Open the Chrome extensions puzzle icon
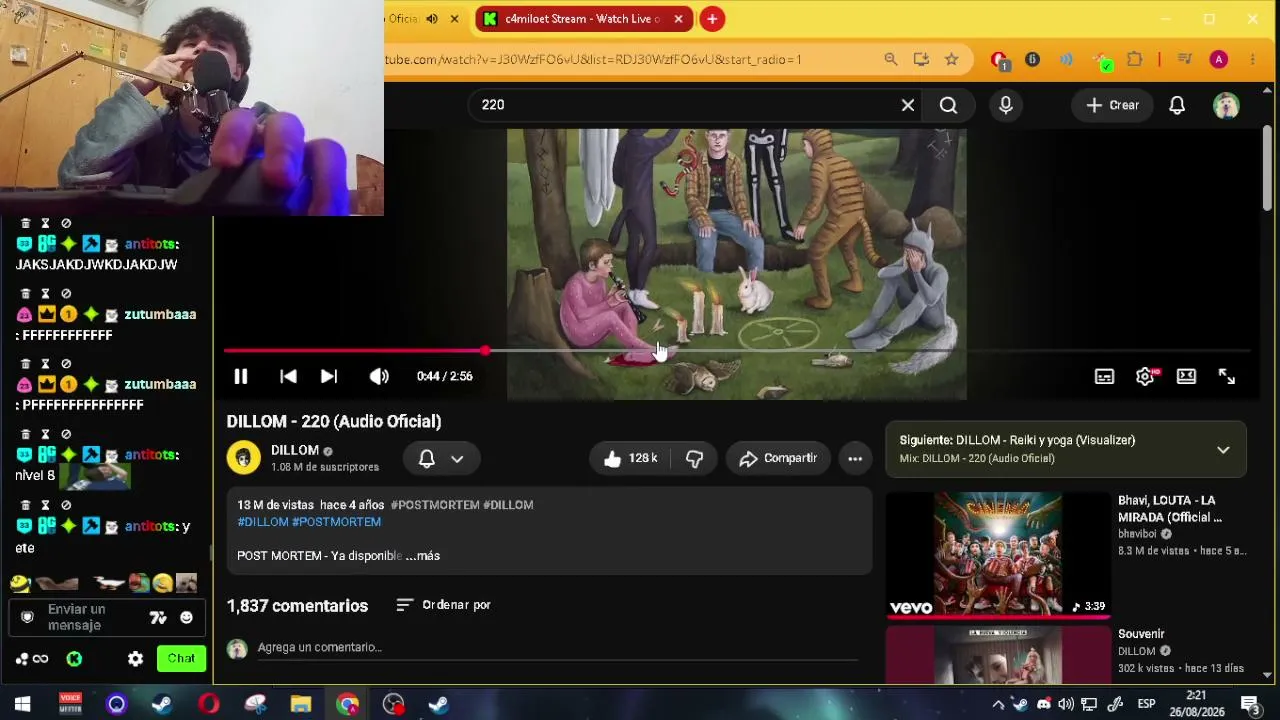Screen dimensions: 1280x720 pos(1135,60)
